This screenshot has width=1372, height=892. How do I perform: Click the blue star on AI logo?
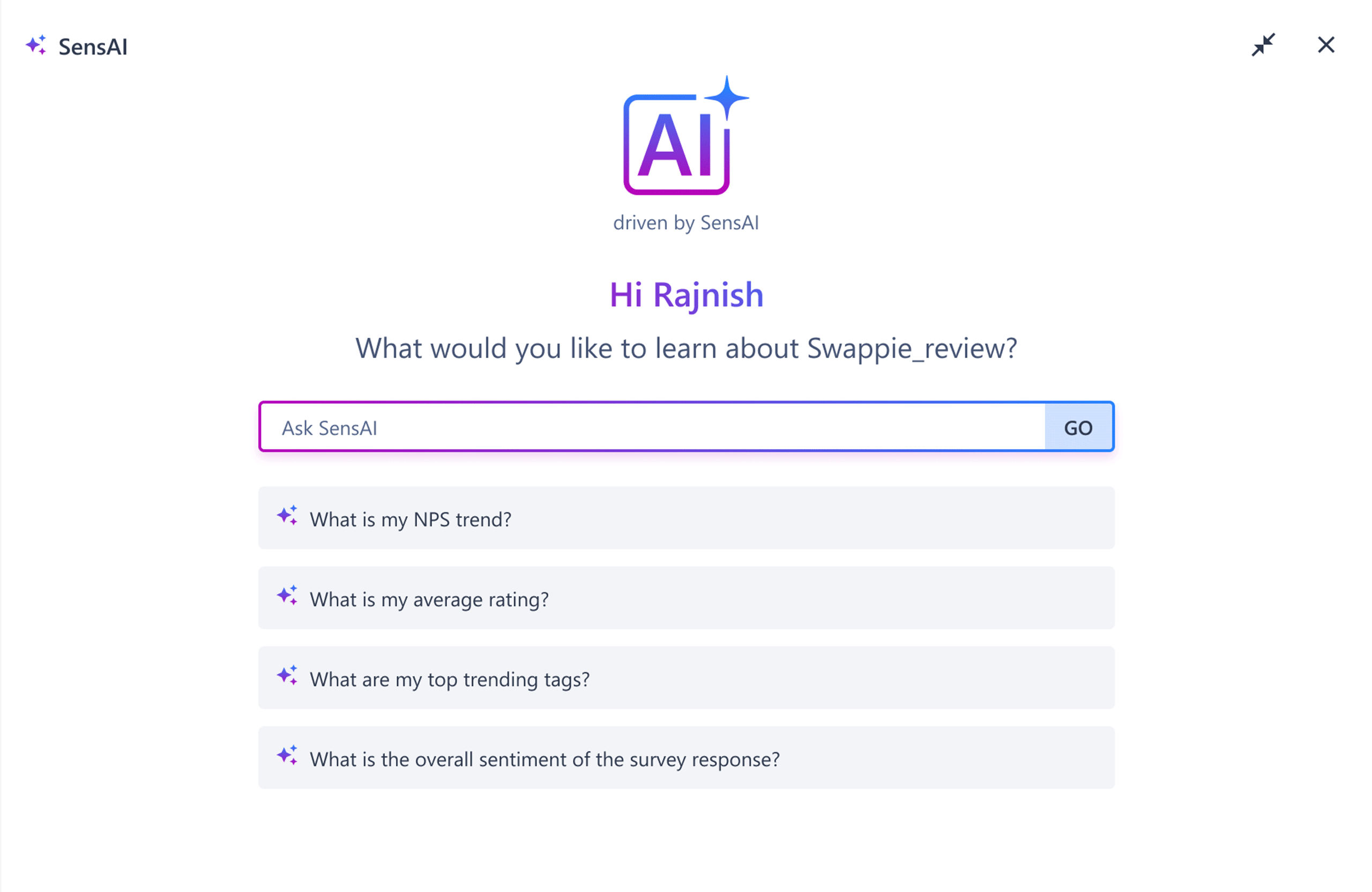pos(726,98)
